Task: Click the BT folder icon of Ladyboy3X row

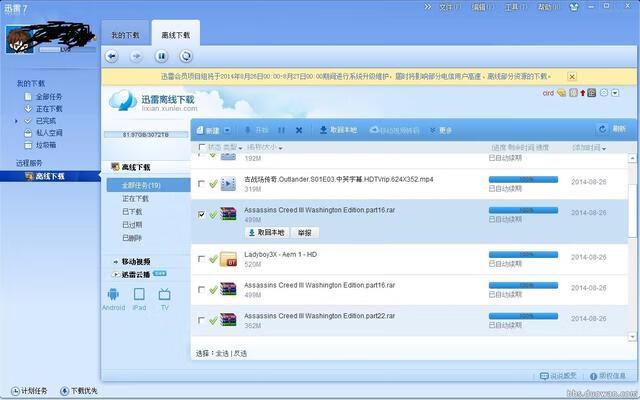Action: pyautogui.click(x=228, y=259)
